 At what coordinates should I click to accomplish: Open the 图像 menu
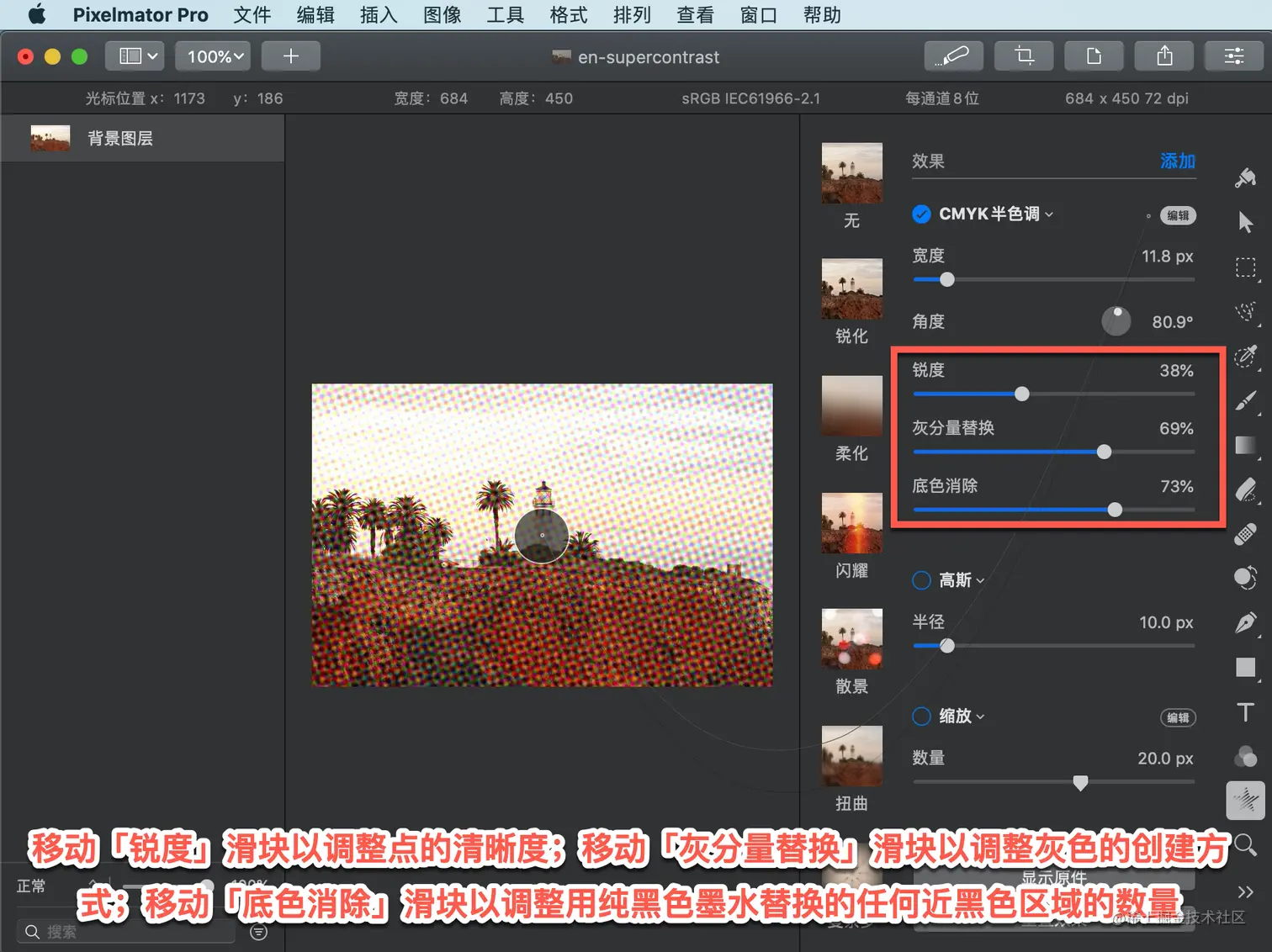(443, 15)
